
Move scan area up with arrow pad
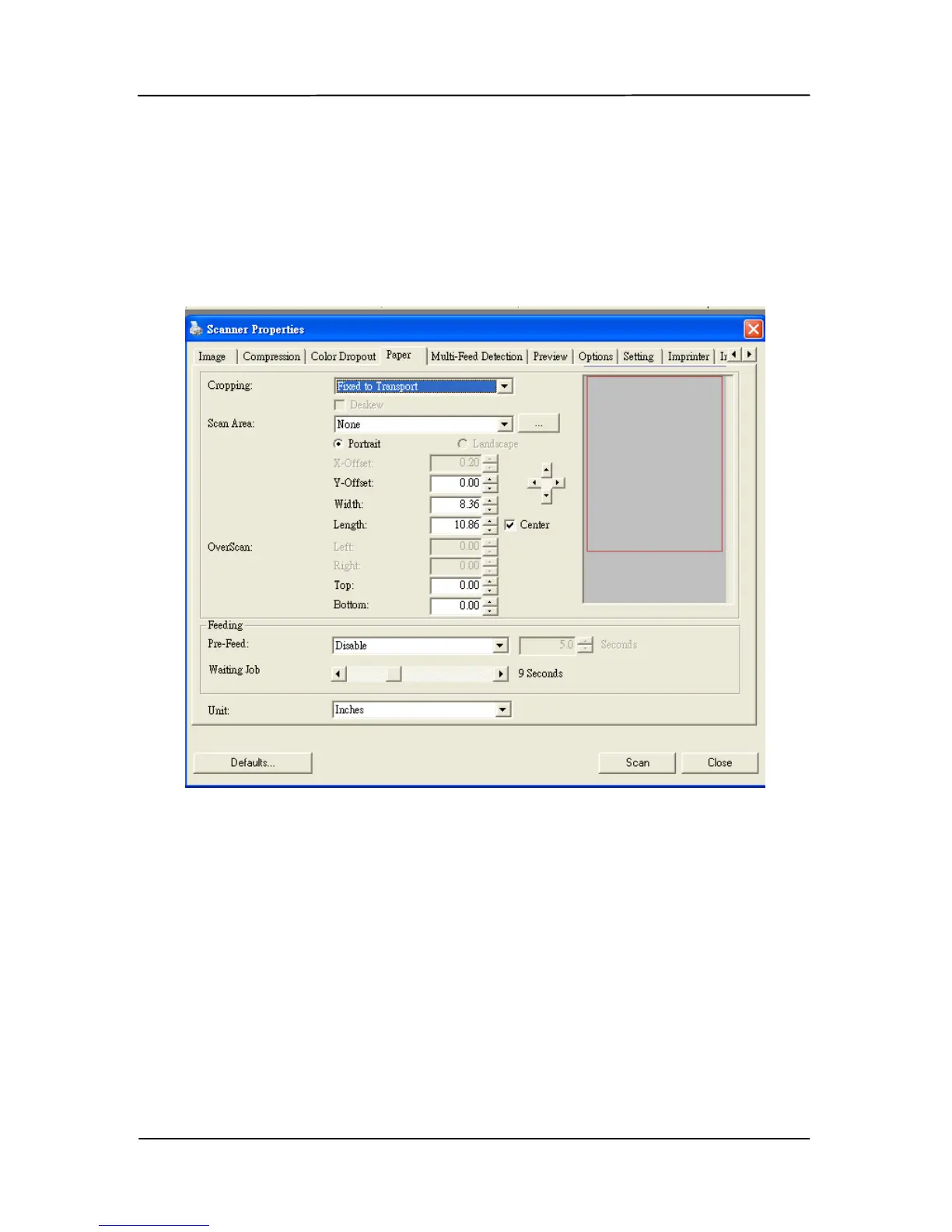pyautogui.click(x=546, y=470)
